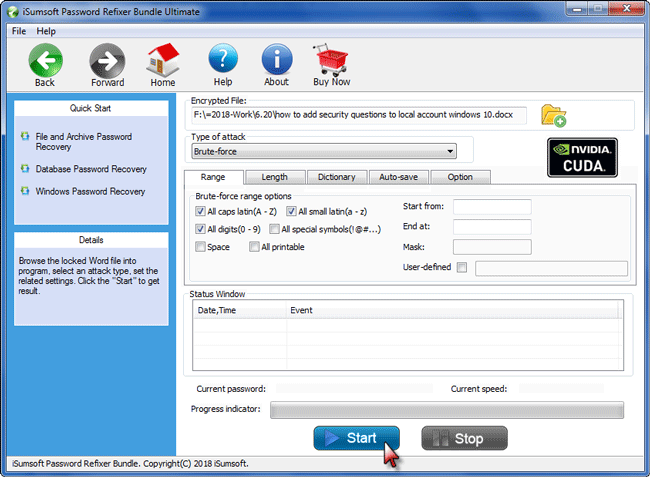Click the Current password label
The image size is (650, 477).
tap(231, 389)
